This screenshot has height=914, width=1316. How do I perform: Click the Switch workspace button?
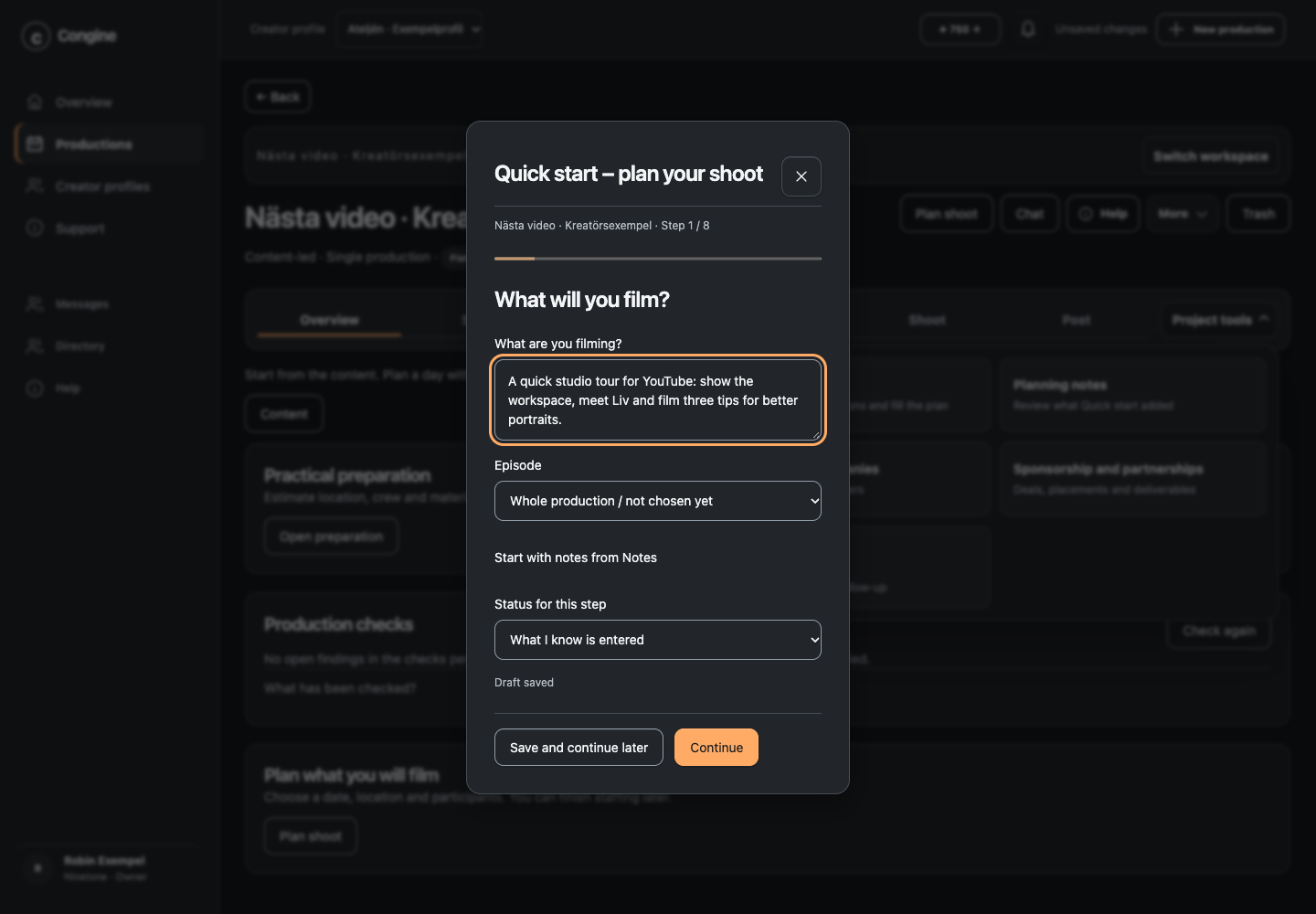tap(1210, 156)
